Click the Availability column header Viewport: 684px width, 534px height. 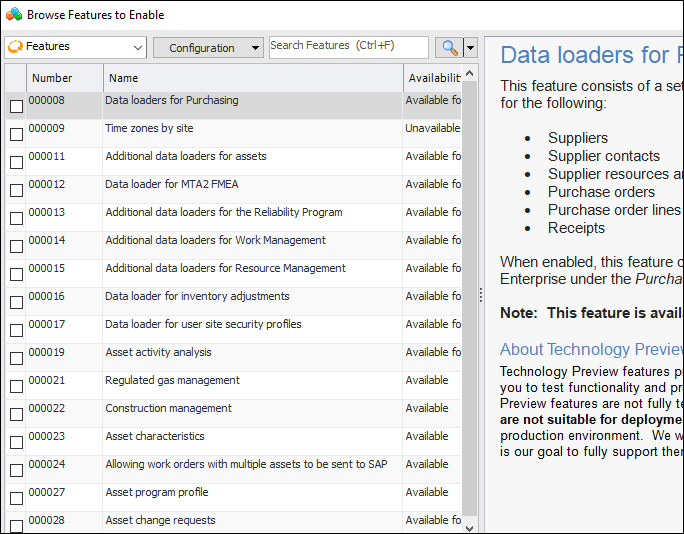point(434,78)
